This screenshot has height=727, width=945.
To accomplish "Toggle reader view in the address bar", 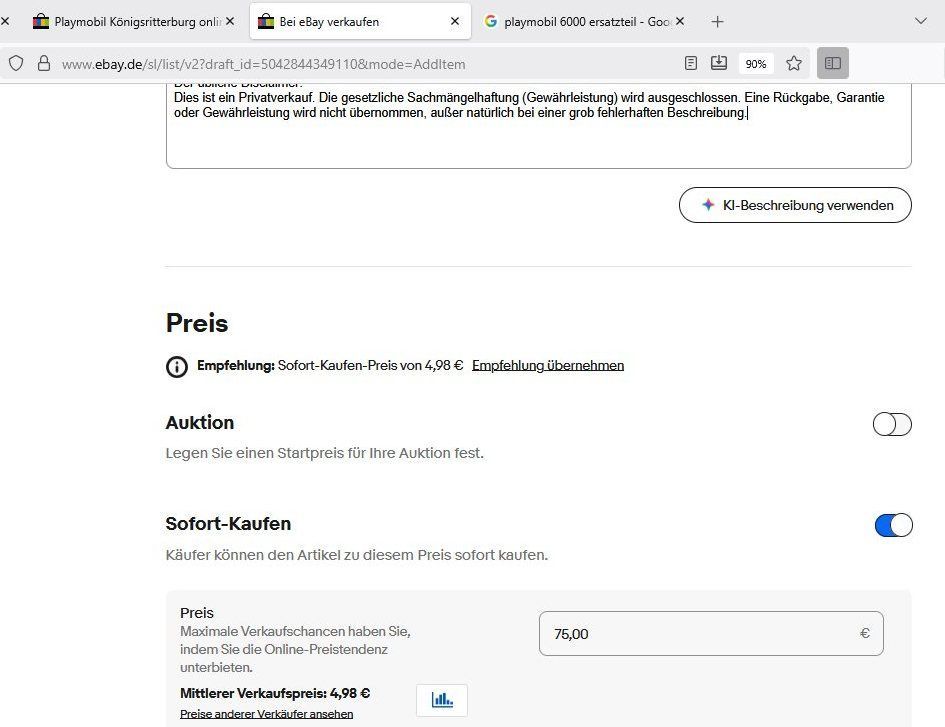I will pos(691,63).
